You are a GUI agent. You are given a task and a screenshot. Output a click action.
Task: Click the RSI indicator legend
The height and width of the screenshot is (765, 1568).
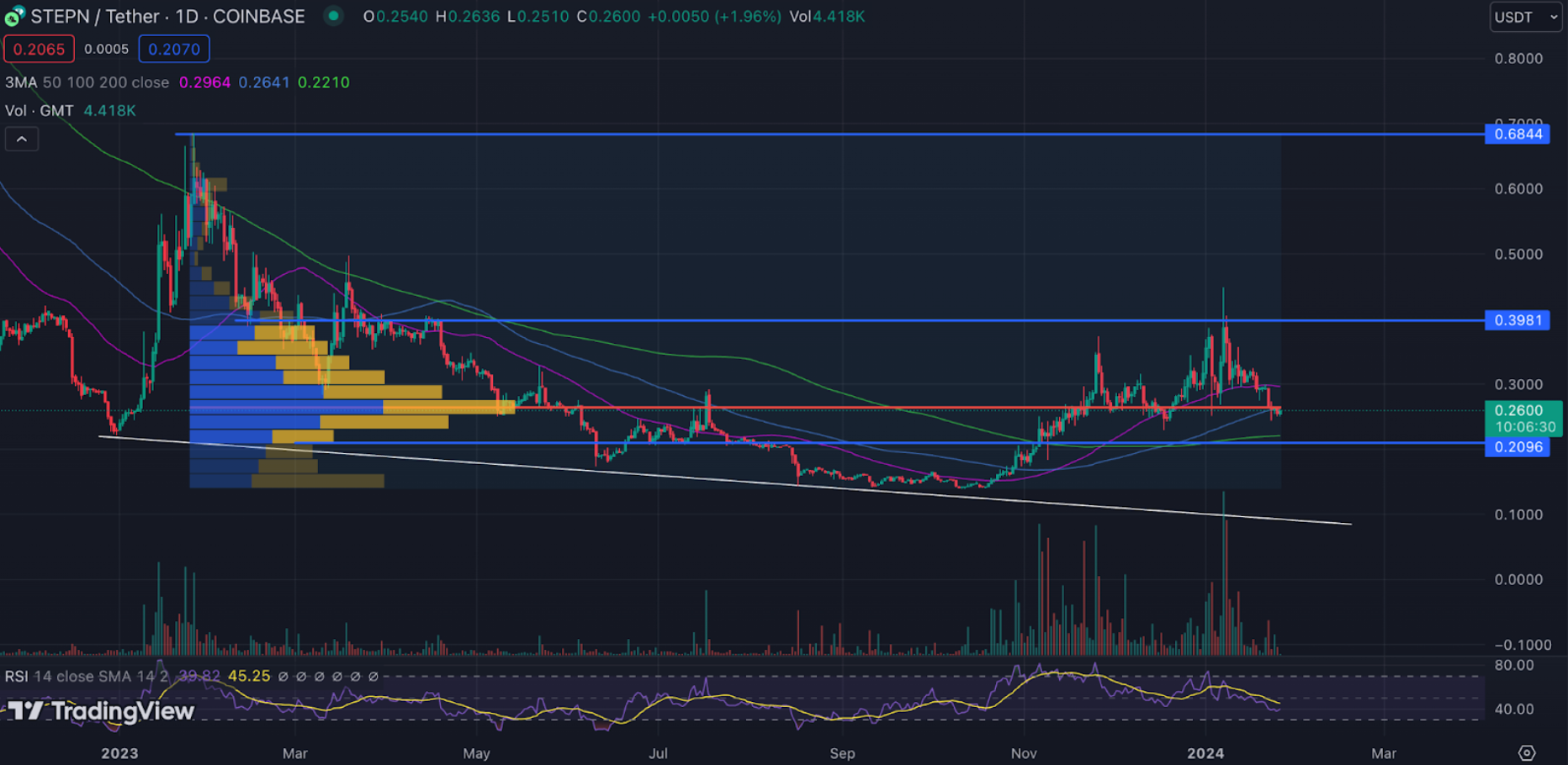(18, 676)
